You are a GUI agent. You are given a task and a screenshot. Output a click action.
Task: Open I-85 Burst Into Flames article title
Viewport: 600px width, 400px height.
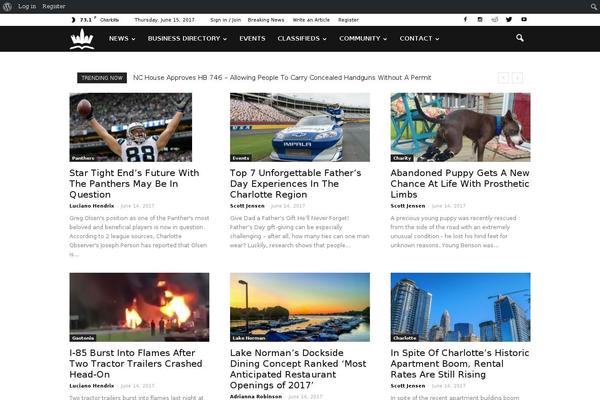click(x=136, y=364)
